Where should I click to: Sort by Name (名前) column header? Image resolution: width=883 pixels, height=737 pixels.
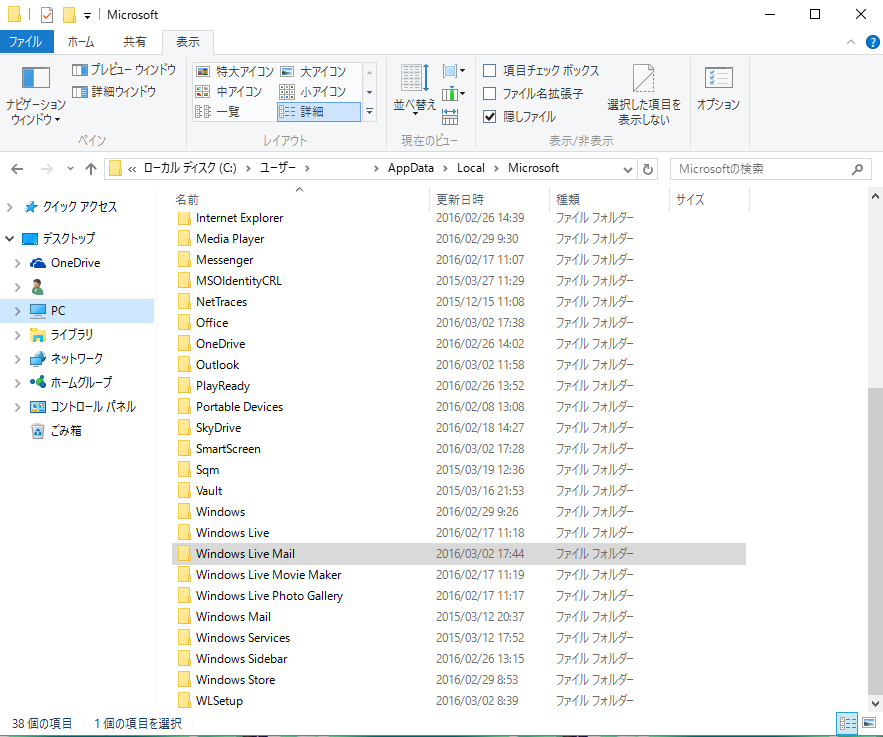[x=300, y=199]
